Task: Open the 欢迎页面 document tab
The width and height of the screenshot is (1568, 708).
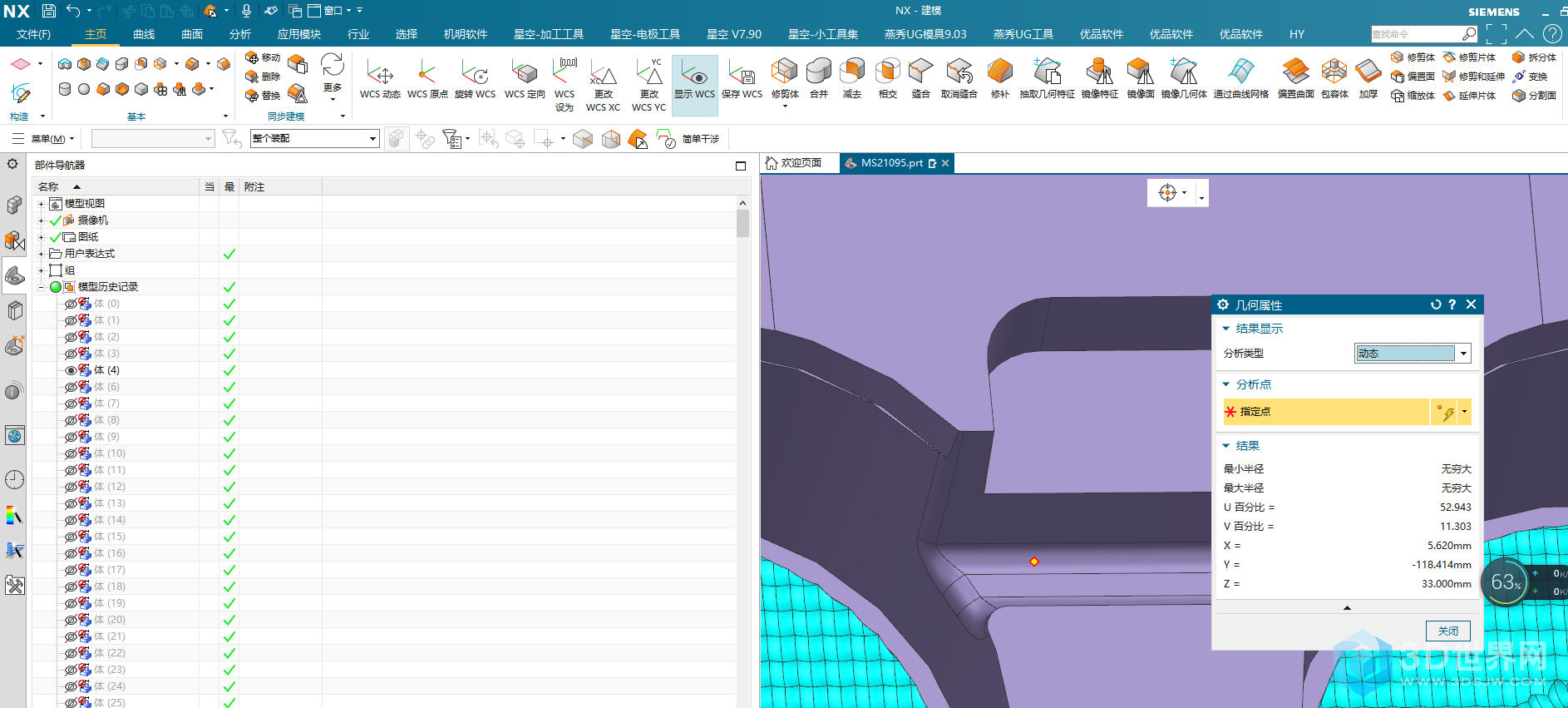Action: 794,163
